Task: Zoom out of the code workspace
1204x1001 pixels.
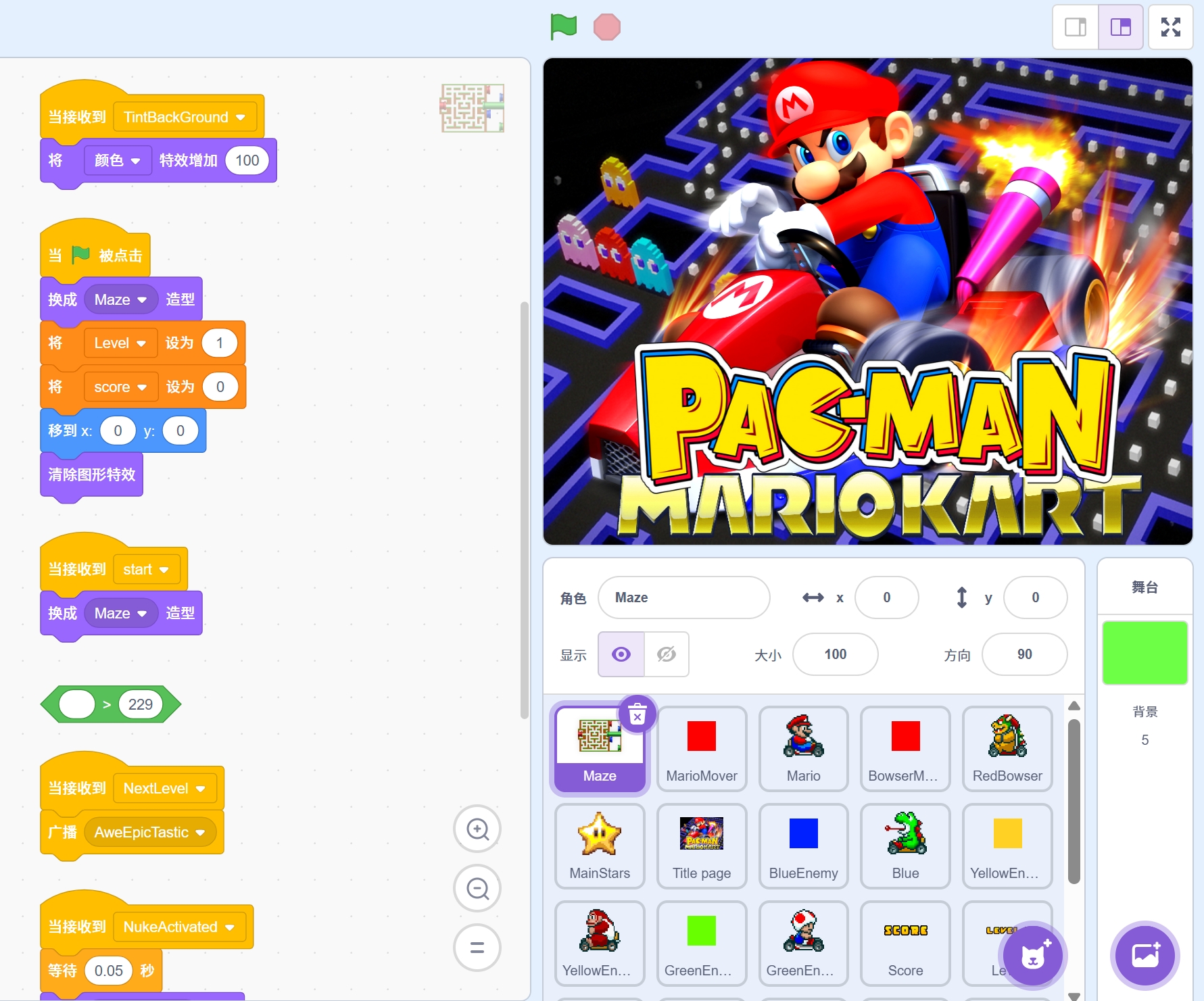Action: click(477, 888)
